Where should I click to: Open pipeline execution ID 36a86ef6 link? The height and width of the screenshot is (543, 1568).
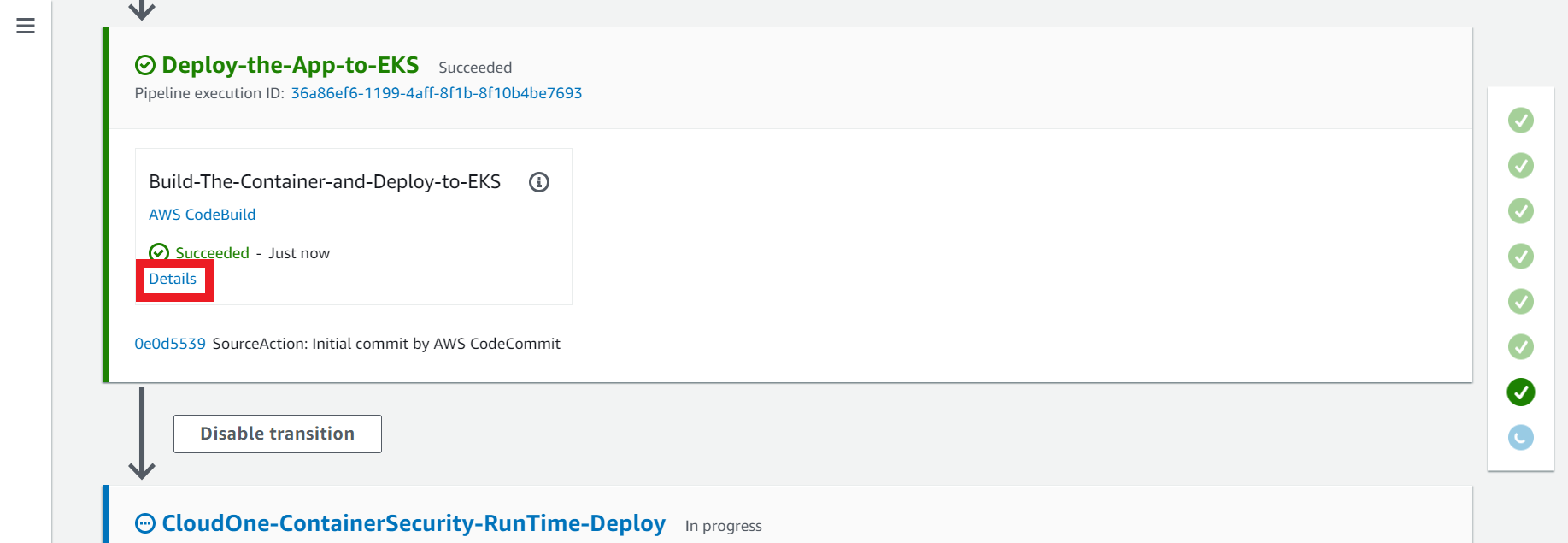tap(437, 93)
